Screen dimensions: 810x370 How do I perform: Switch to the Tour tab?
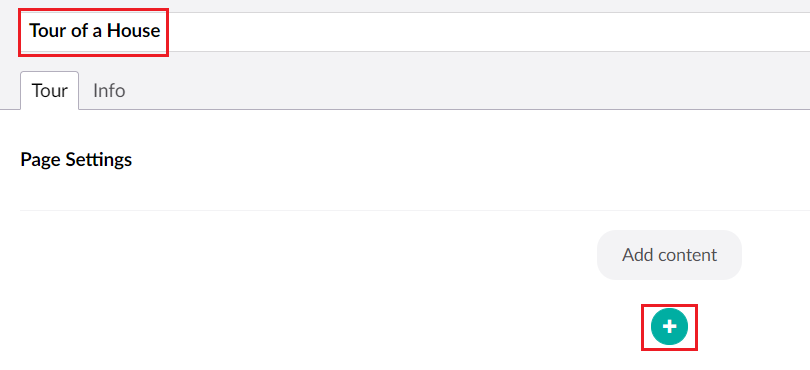(50, 91)
